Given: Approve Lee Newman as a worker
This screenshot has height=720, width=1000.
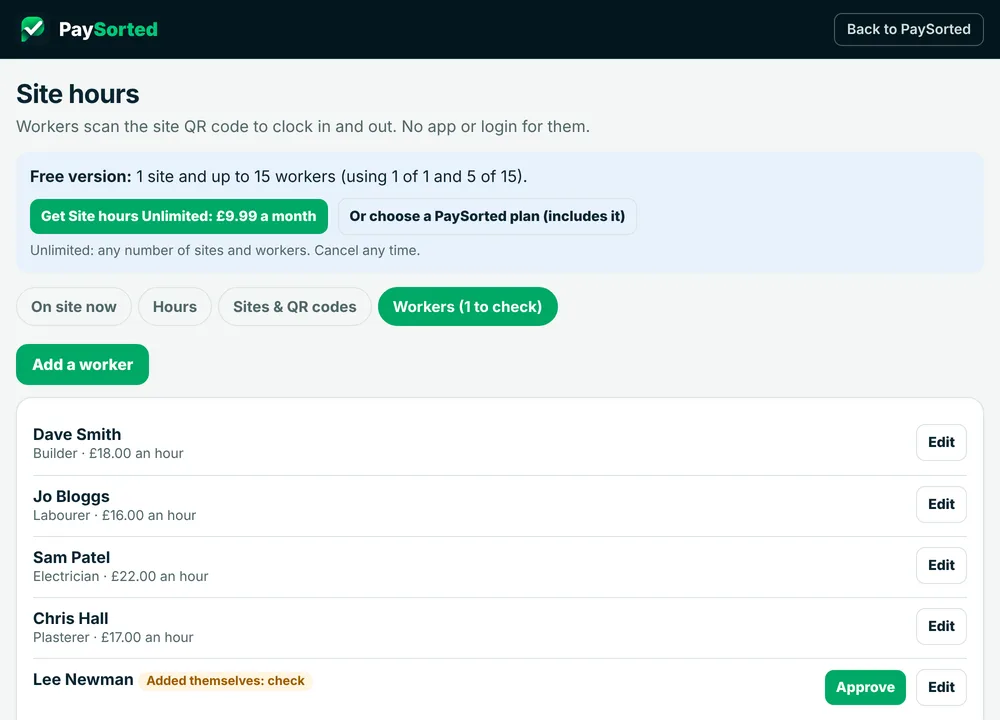Looking at the screenshot, I should coord(865,687).
